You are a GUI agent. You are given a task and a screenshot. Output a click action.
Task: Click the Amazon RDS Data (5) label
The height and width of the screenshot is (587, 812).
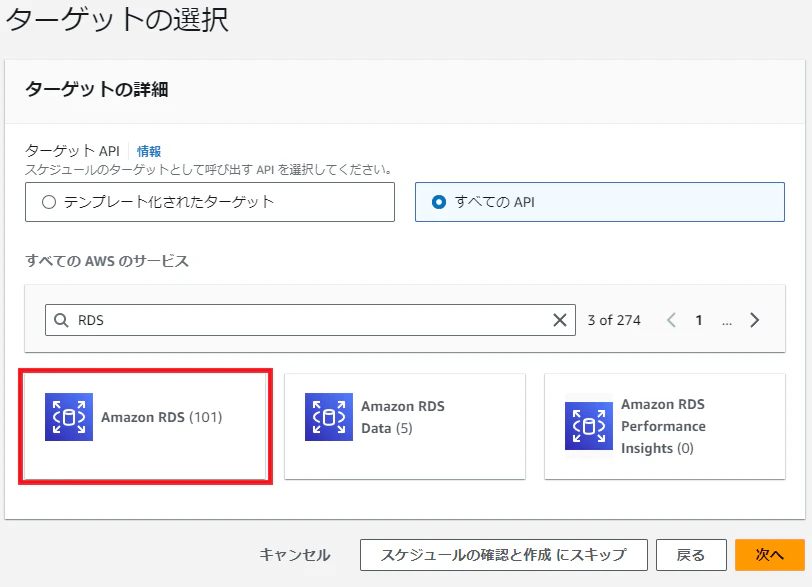click(403, 417)
